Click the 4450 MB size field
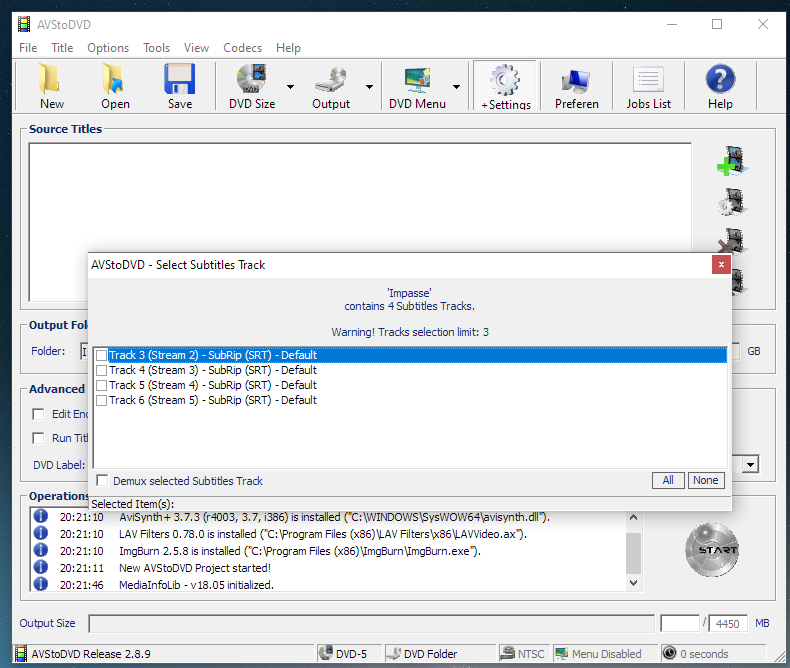The image size is (790, 668). pos(728,624)
